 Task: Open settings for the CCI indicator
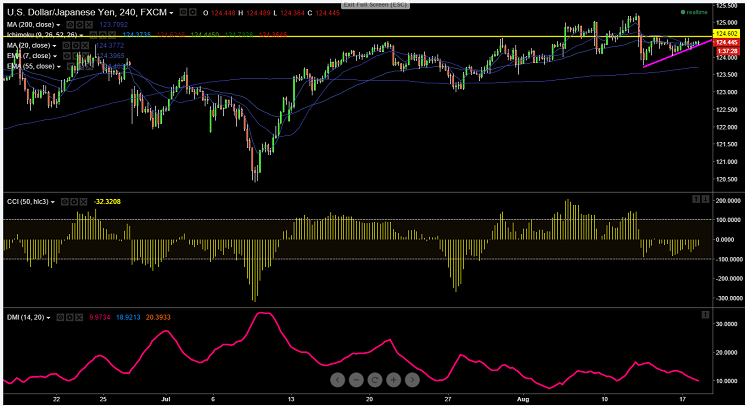(x=76, y=202)
